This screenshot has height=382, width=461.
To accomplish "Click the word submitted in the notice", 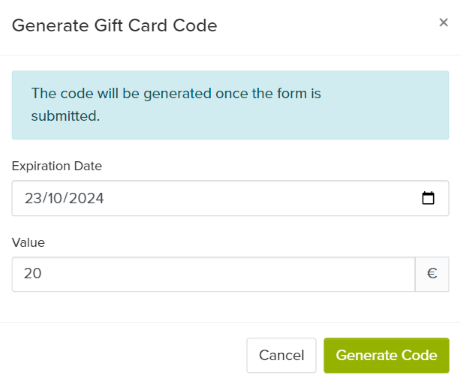I will click(65, 116).
